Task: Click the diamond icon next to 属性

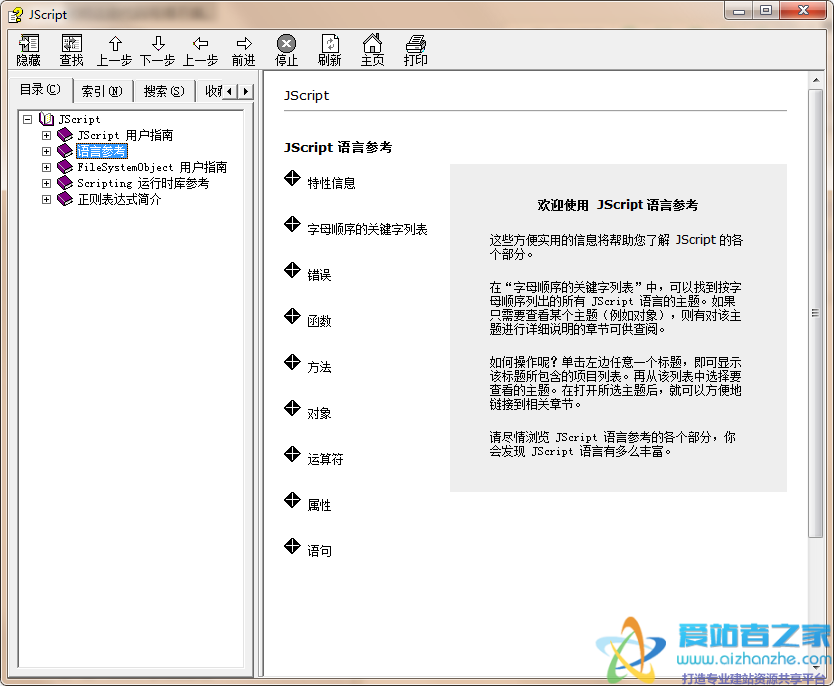Action: [x=292, y=500]
